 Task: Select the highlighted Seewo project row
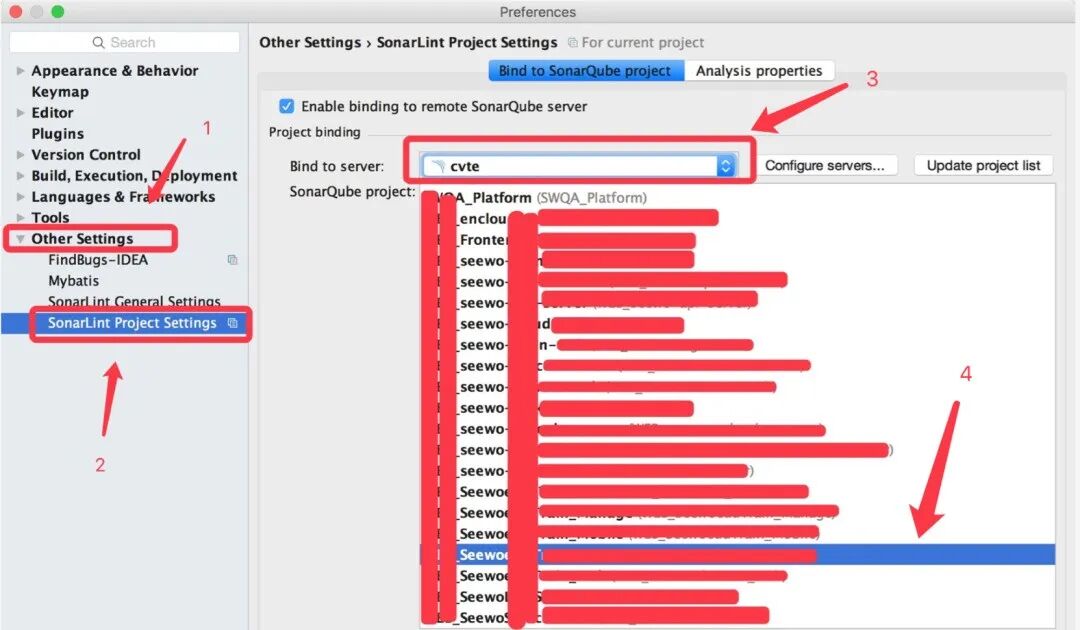pyautogui.click(x=737, y=555)
